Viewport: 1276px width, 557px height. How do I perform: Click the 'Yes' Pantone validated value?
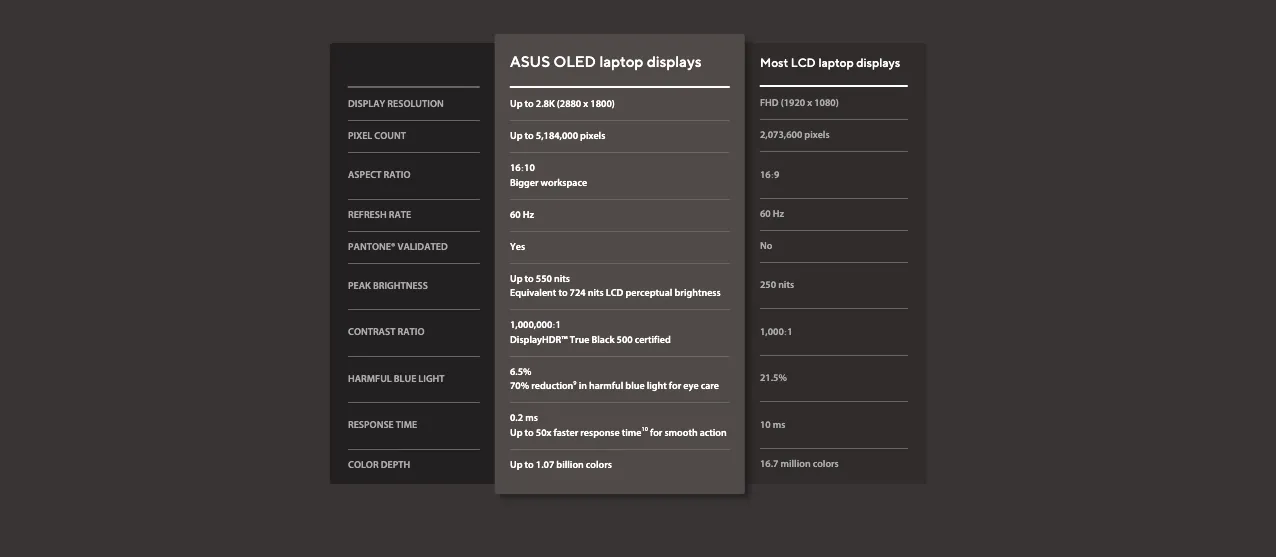(x=517, y=247)
